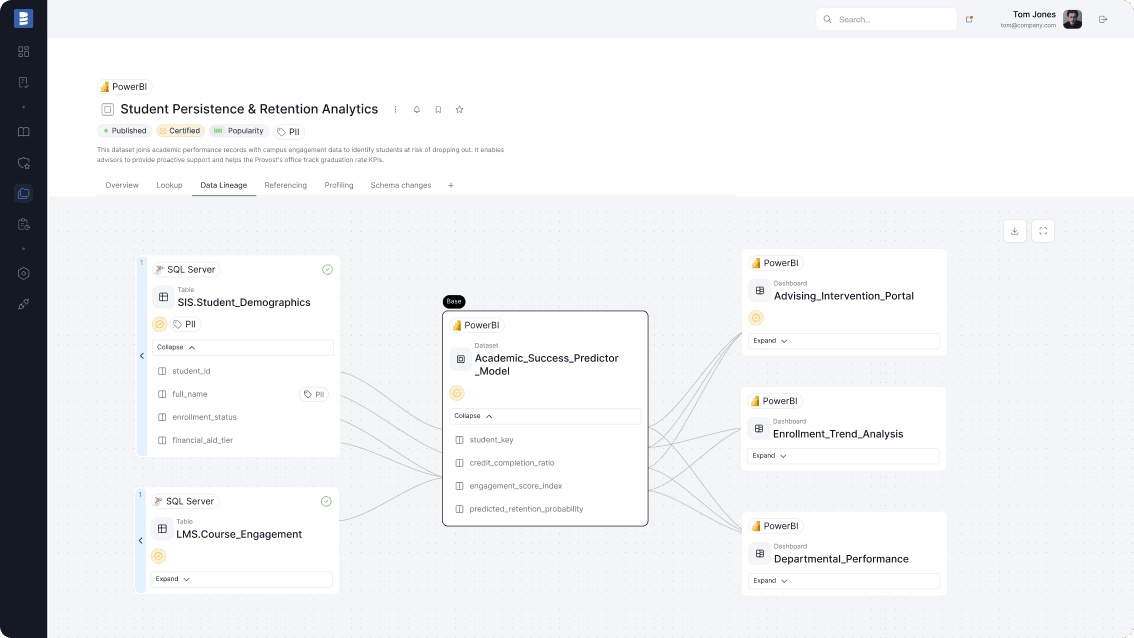Download the lineage diagram
Viewport: 1134px width, 638px height.
pyautogui.click(x=1014, y=230)
